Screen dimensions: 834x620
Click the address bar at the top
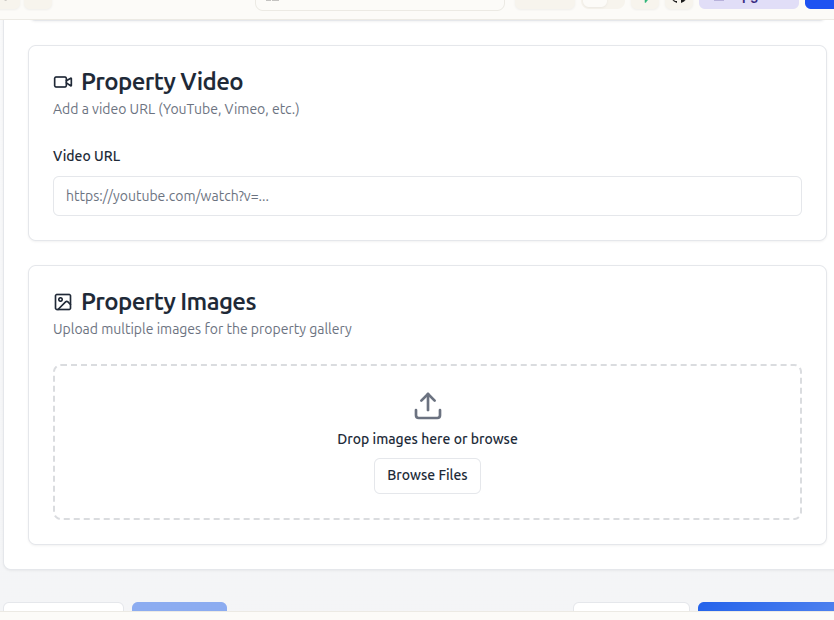click(x=380, y=3)
